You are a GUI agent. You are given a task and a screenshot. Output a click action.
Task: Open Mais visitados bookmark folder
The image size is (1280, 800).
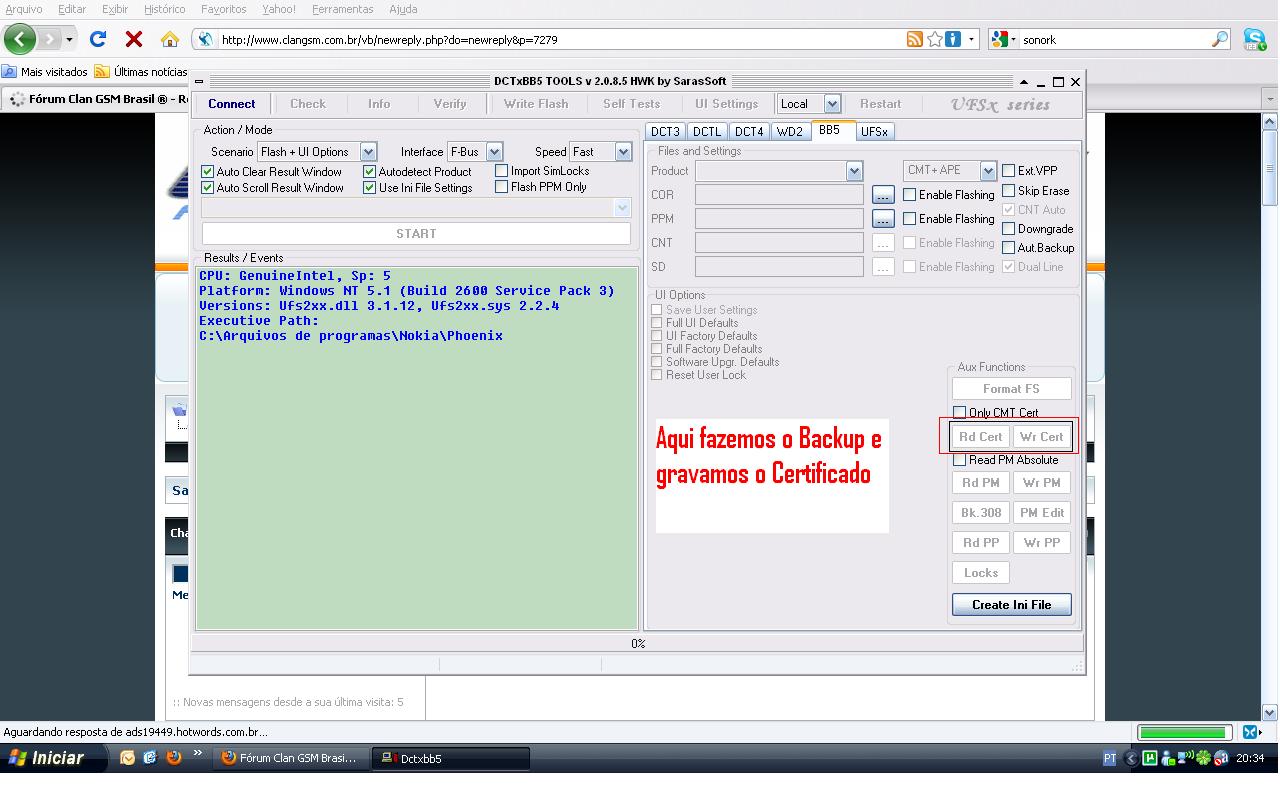pyautogui.click(x=45, y=72)
